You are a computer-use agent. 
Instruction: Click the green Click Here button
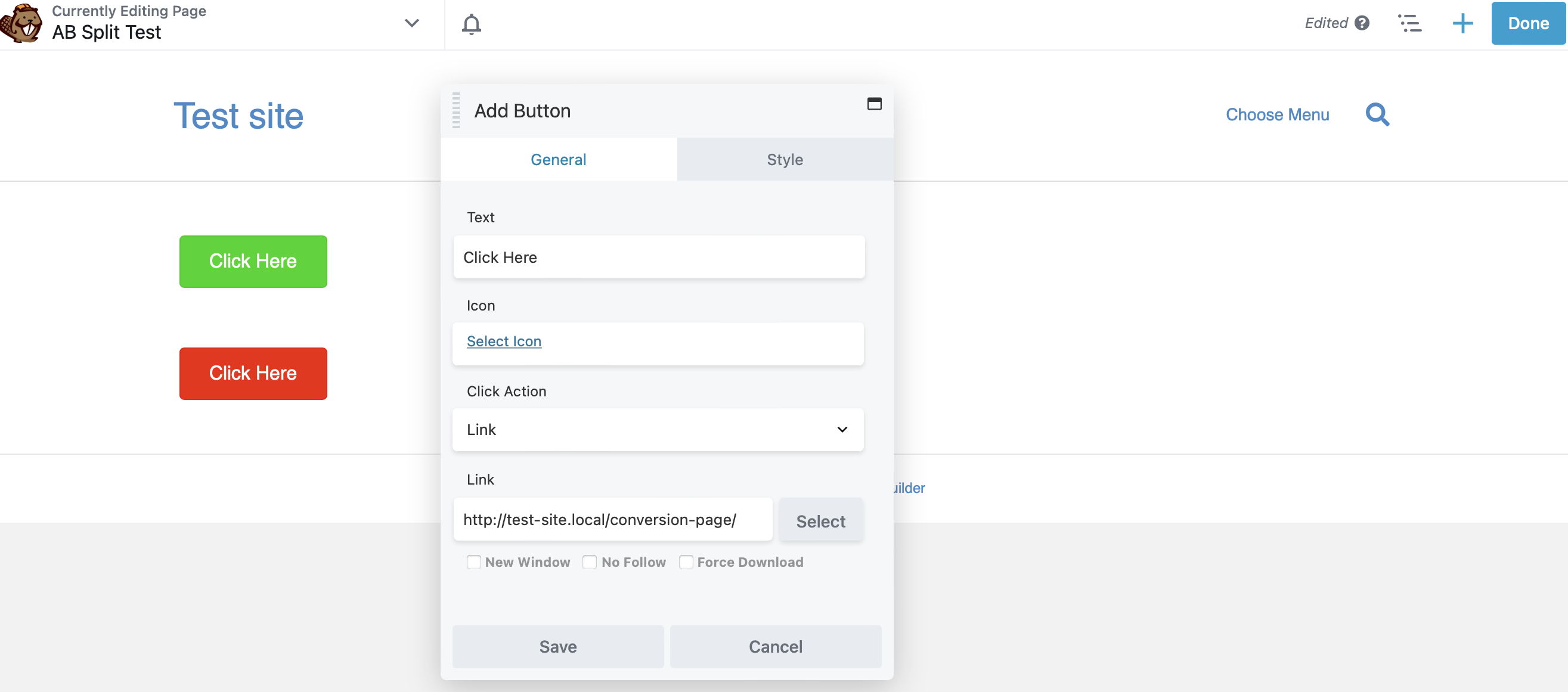click(x=253, y=261)
